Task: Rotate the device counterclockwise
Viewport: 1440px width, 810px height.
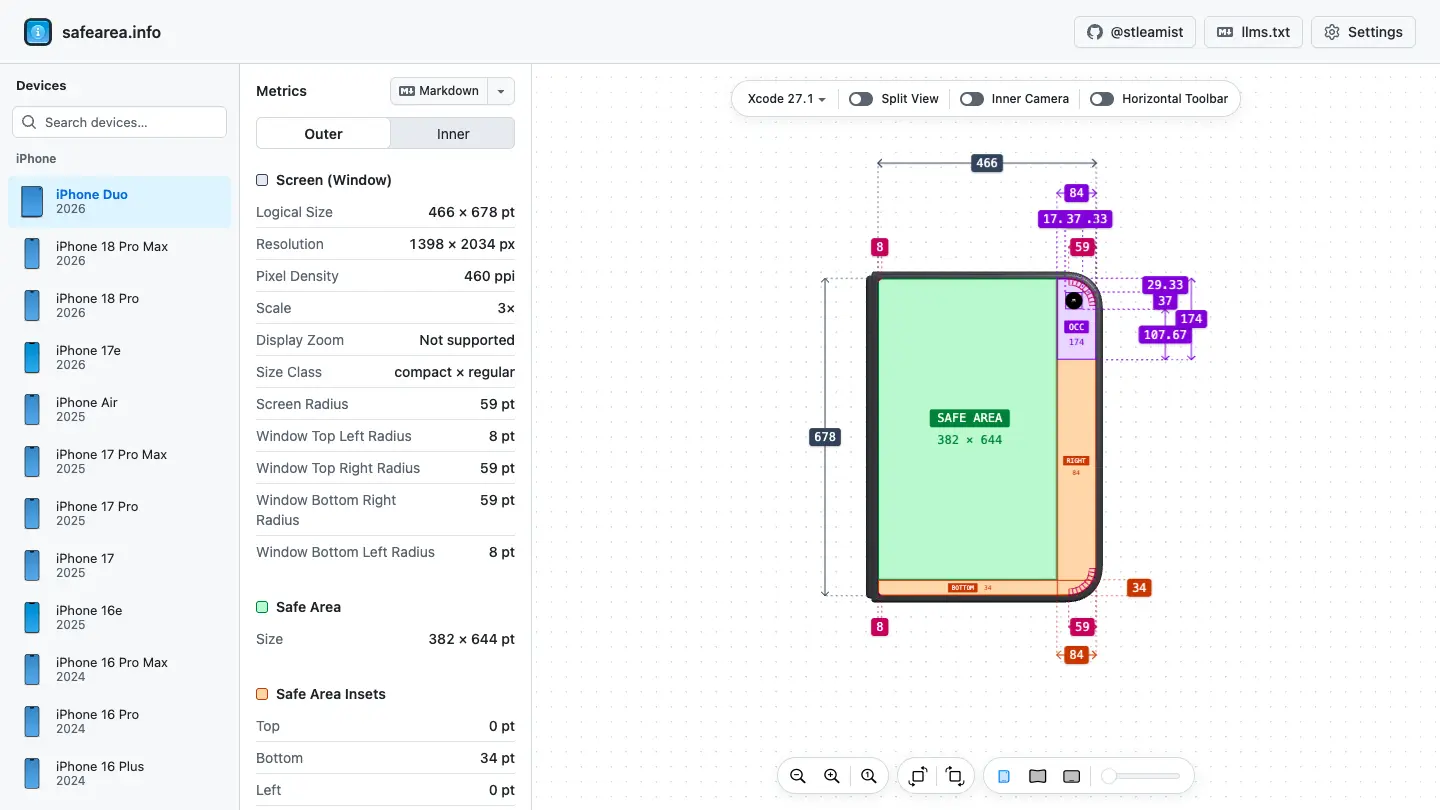Action: 954,776
